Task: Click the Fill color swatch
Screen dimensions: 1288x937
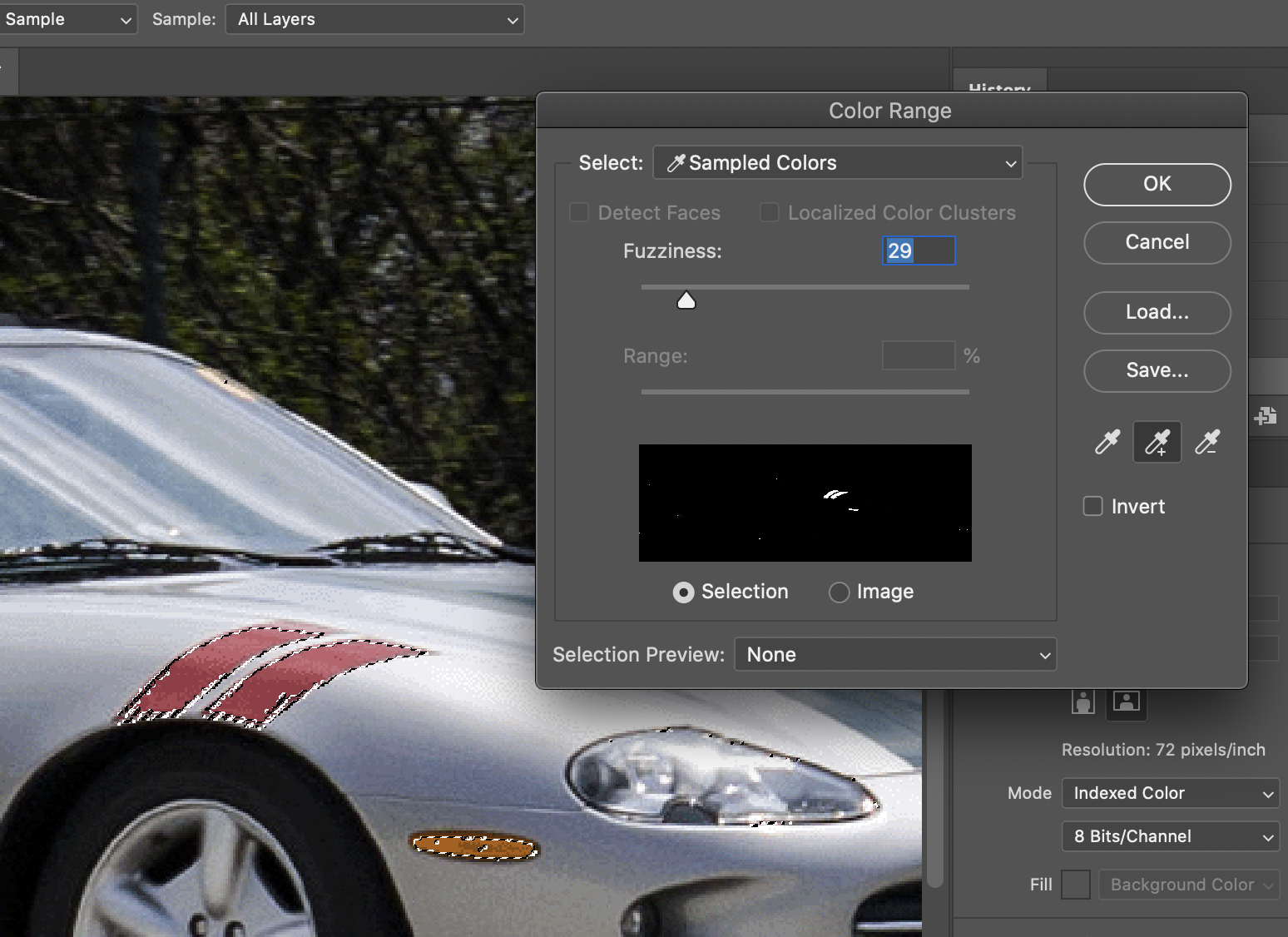Action: point(1076,885)
